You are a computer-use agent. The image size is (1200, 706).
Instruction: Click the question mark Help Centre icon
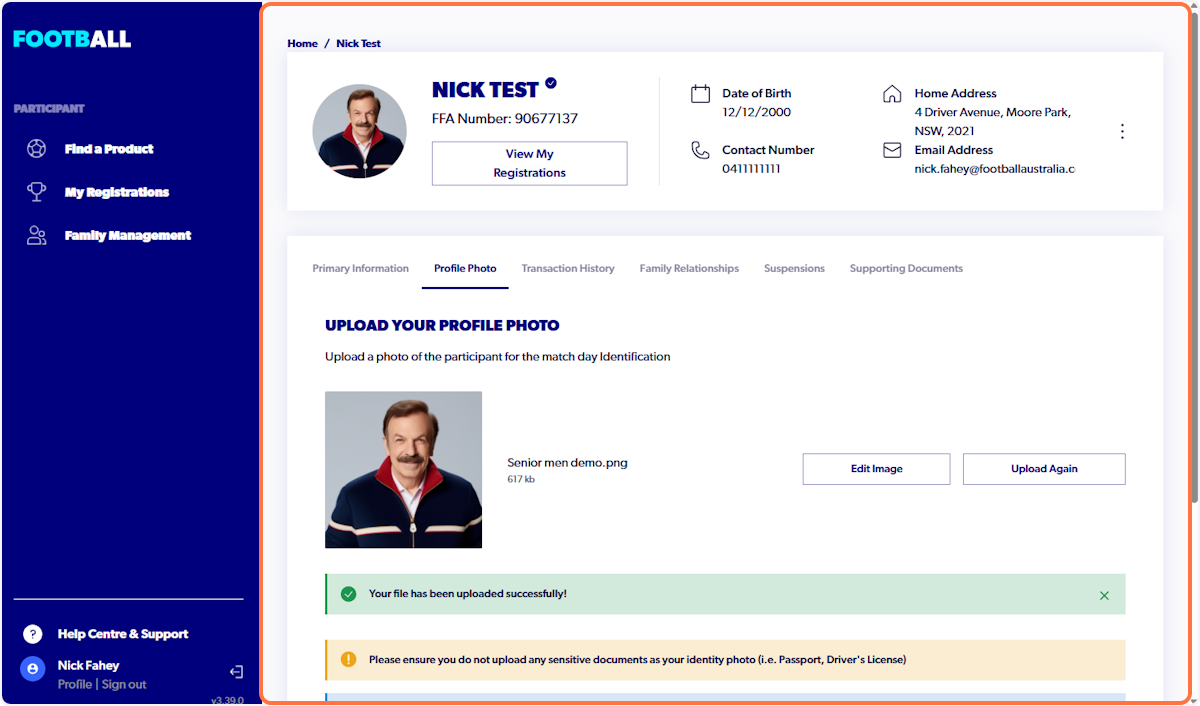[33, 634]
